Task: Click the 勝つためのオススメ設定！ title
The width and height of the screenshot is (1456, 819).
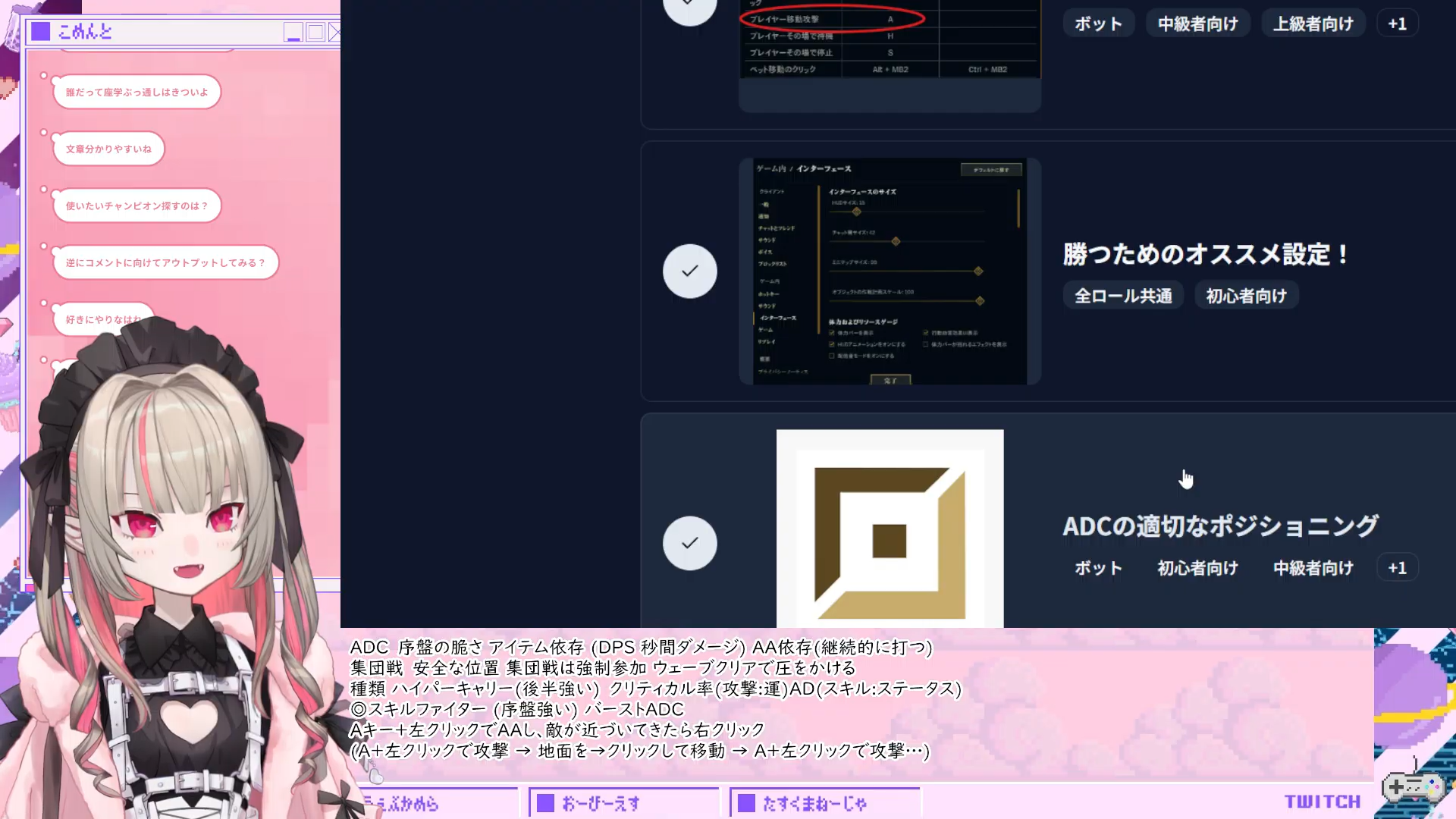Action: [x=1205, y=254]
